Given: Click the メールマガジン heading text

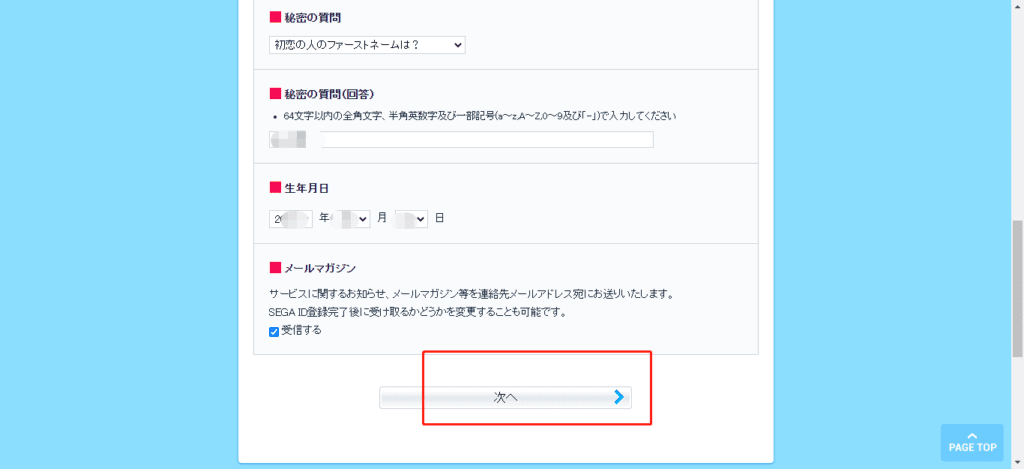Looking at the screenshot, I should [x=320, y=268].
